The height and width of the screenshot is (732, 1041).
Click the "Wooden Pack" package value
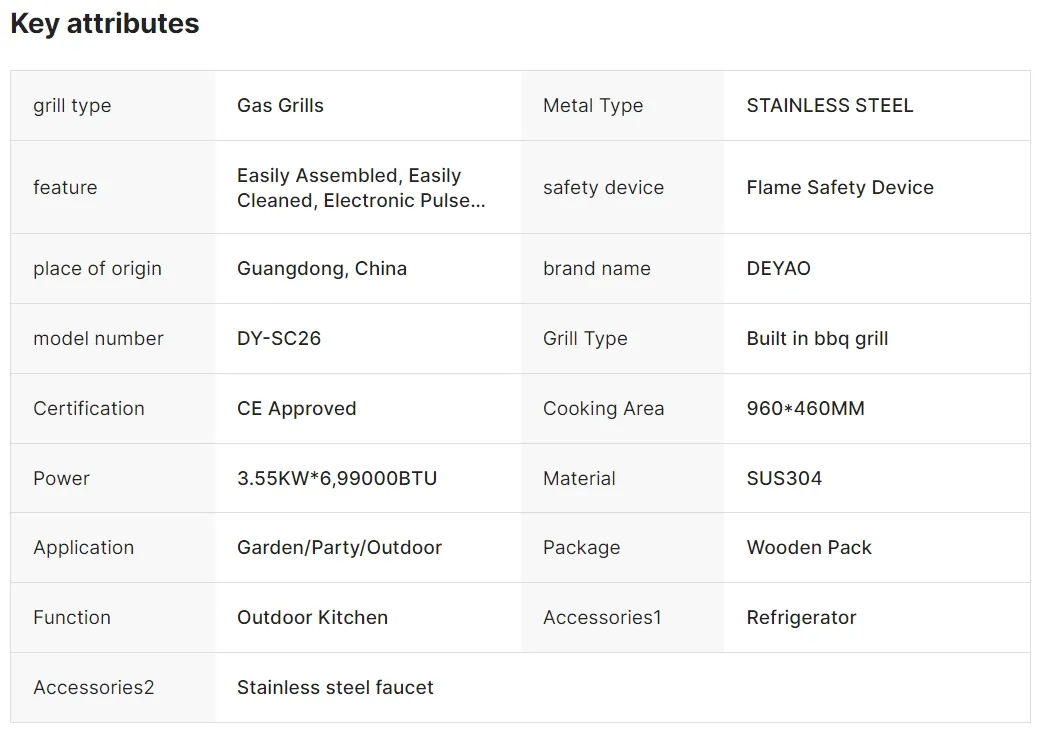[x=808, y=548]
